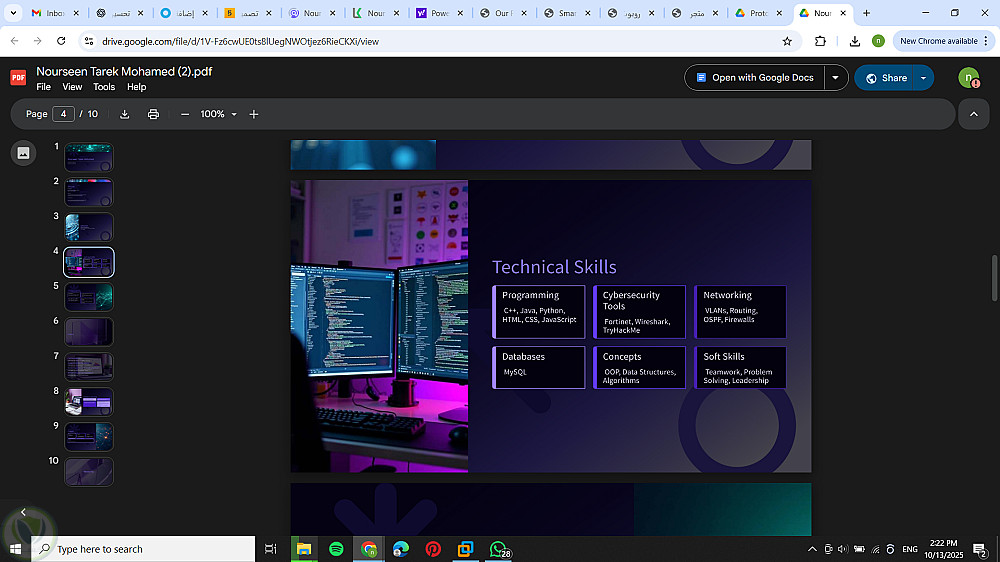
Task: Open the Chrome extensions puzzle icon
Action: [821, 41]
